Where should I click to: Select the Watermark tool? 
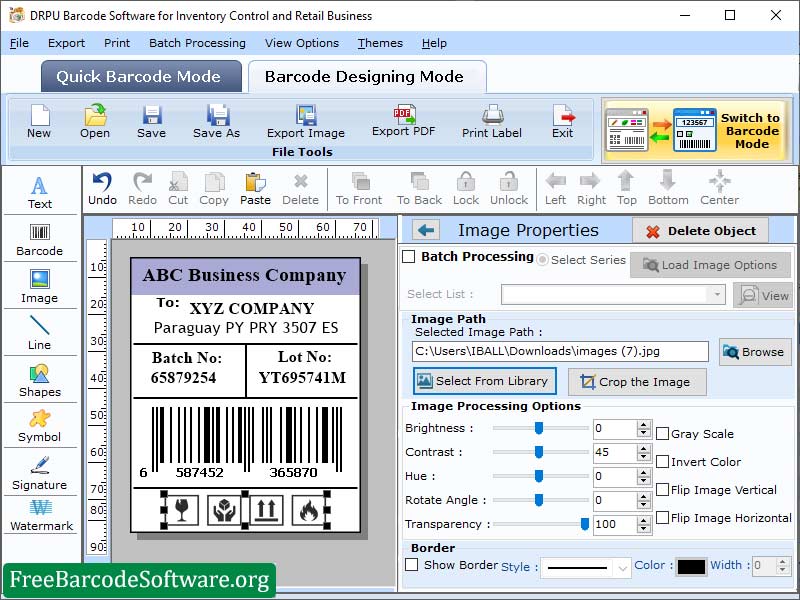40,518
